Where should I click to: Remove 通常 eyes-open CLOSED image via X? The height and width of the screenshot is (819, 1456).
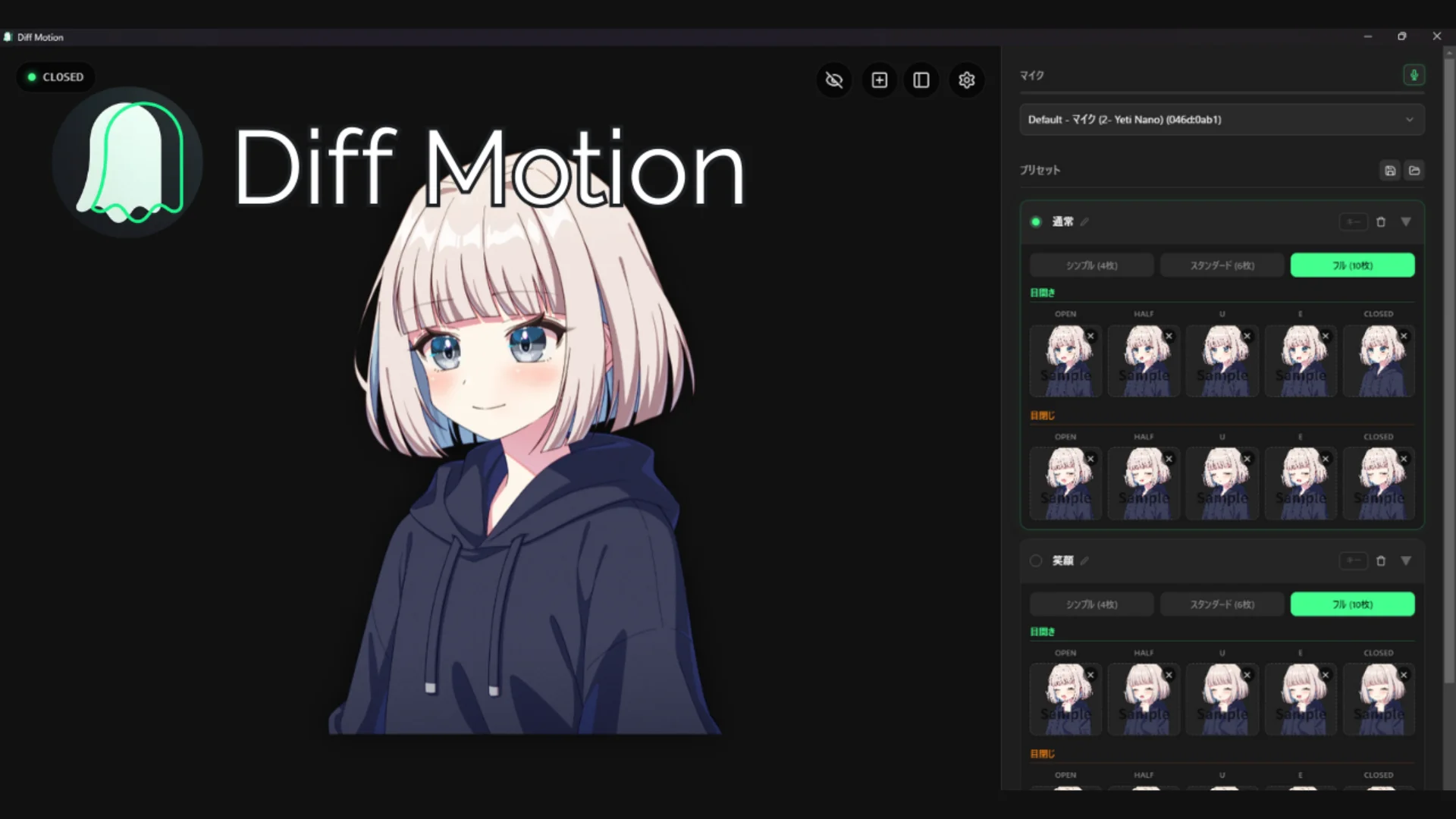(x=1404, y=336)
